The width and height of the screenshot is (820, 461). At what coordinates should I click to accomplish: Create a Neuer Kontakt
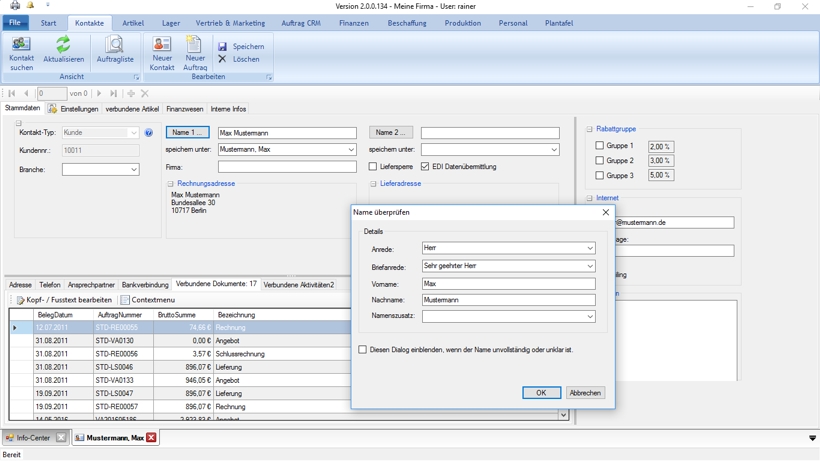(162, 53)
